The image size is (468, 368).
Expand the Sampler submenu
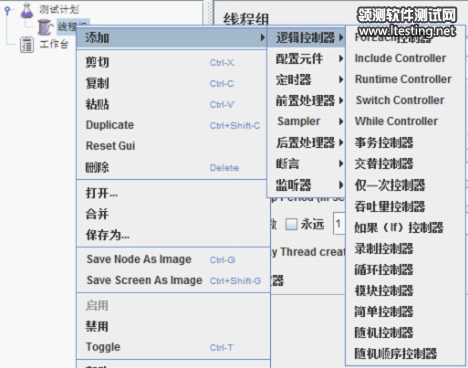(306, 121)
